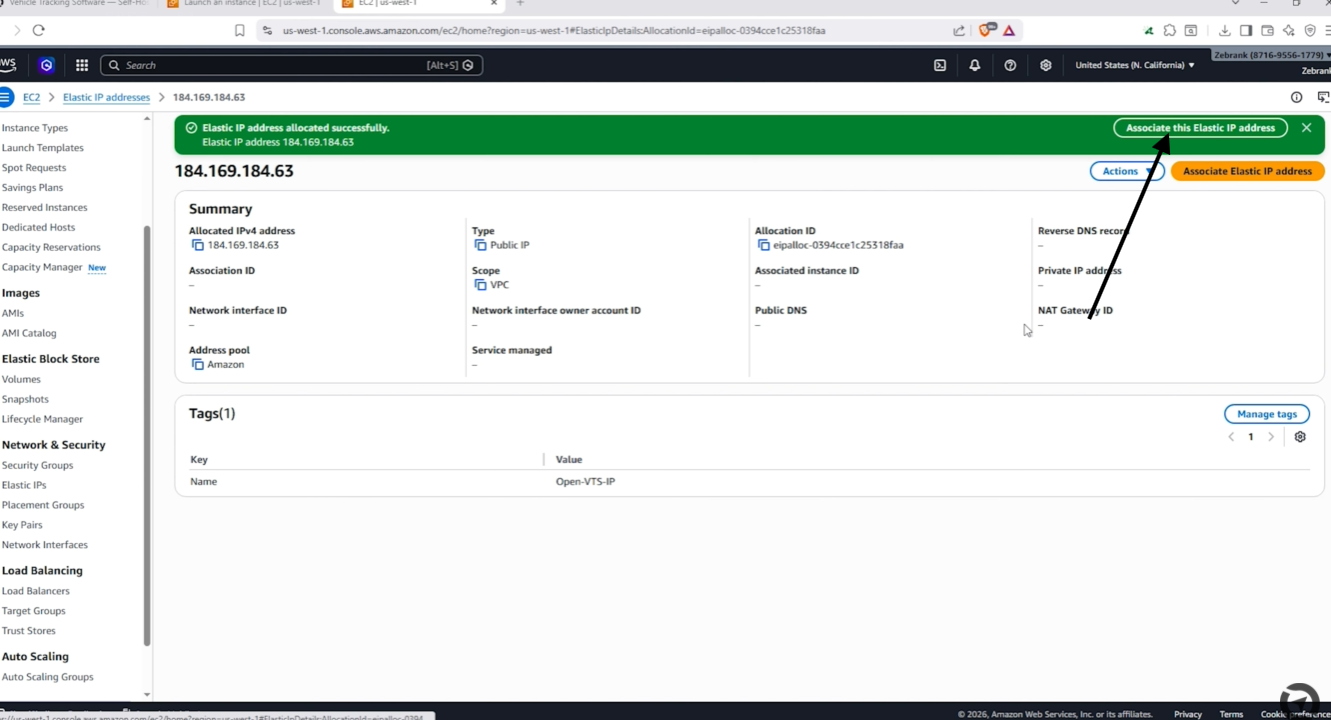Click the Privacy footer link
The height and width of the screenshot is (720, 1331).
click(x=1188, y=714)
